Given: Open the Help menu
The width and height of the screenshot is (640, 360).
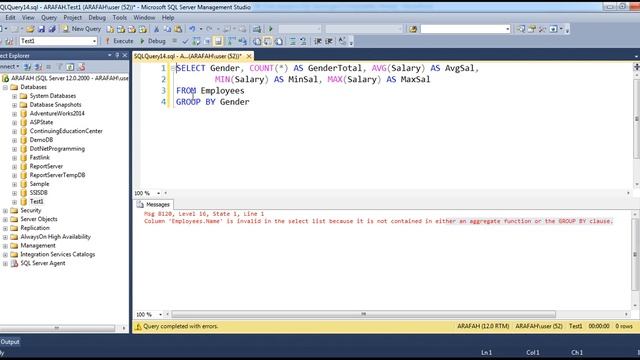Looking at the screenshot, I should (x=168, y=18).
